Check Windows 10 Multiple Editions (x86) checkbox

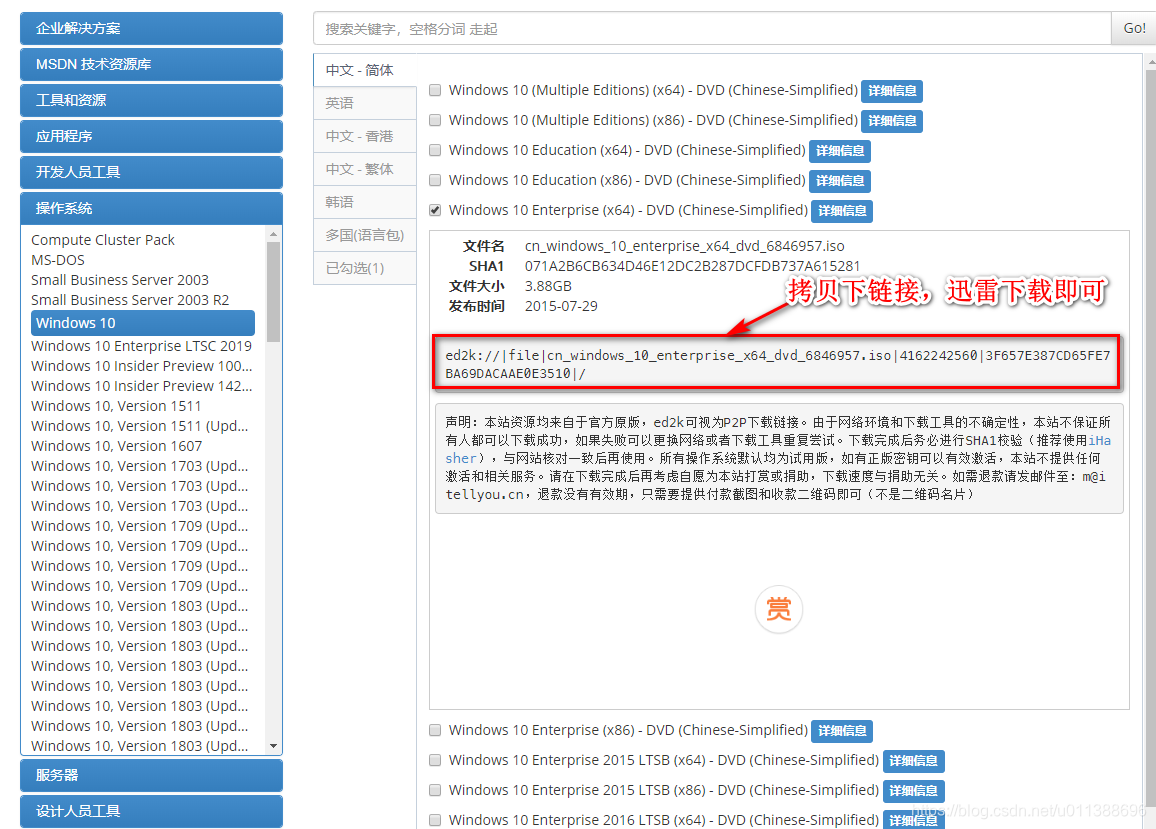click(435, 120)
